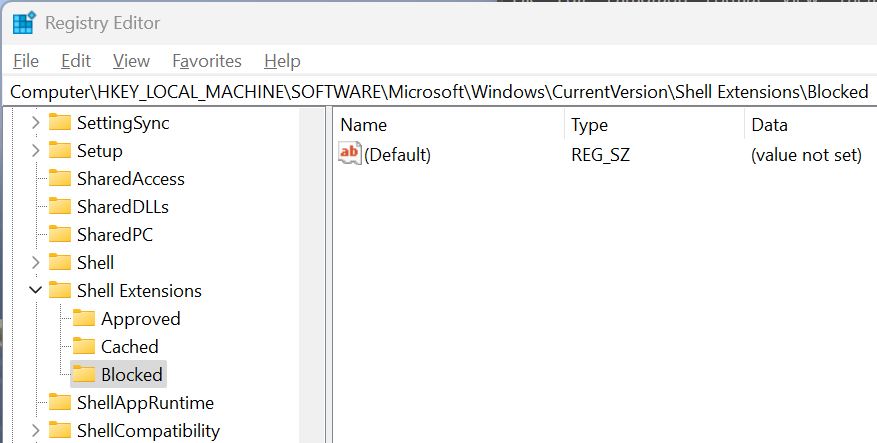Click the ShellAppRuntime folder icon
The height and width of the screenshot is (443, 877).
60,402
